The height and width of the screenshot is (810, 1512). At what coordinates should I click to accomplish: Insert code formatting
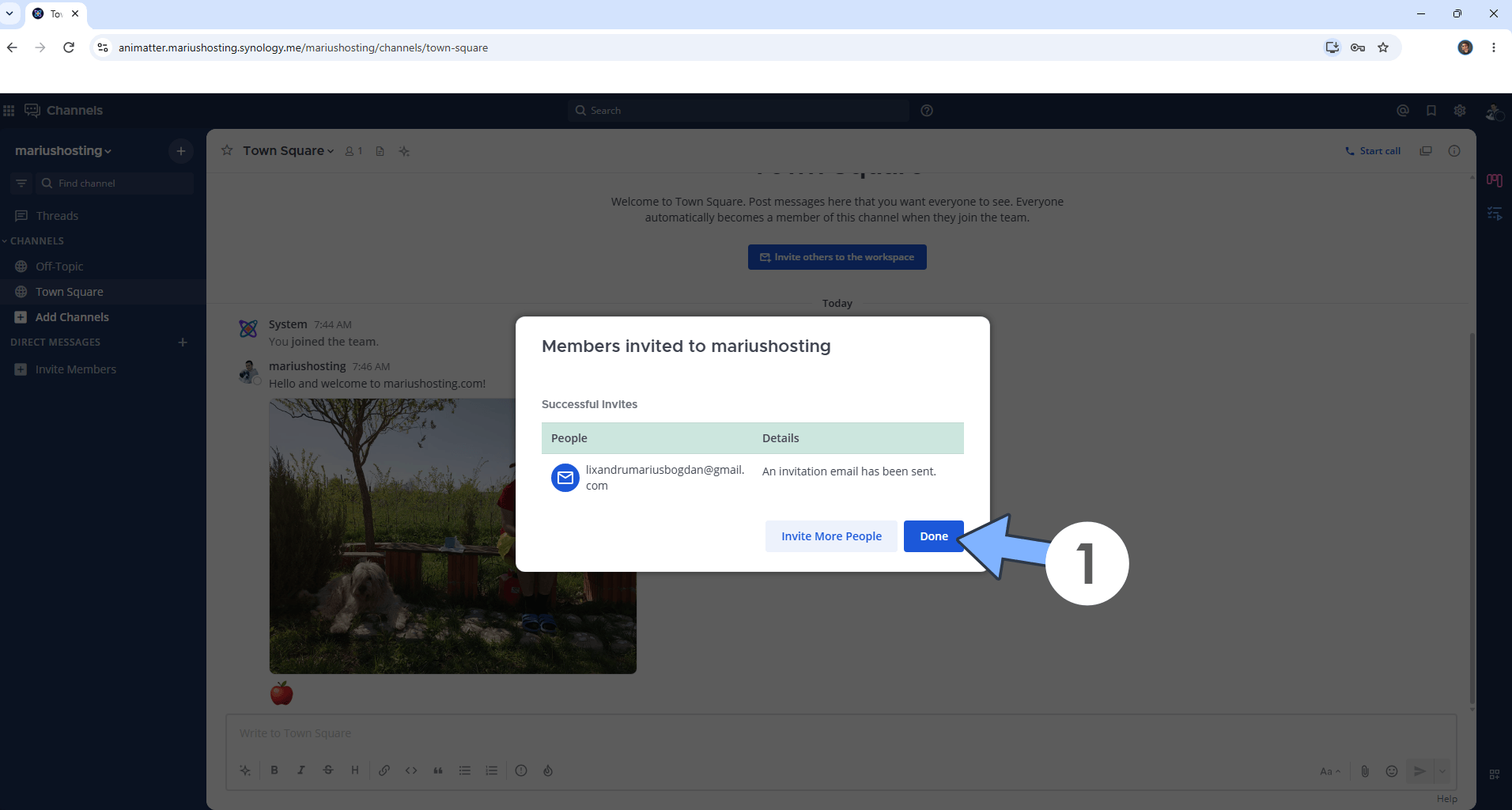tap(411, 770)
